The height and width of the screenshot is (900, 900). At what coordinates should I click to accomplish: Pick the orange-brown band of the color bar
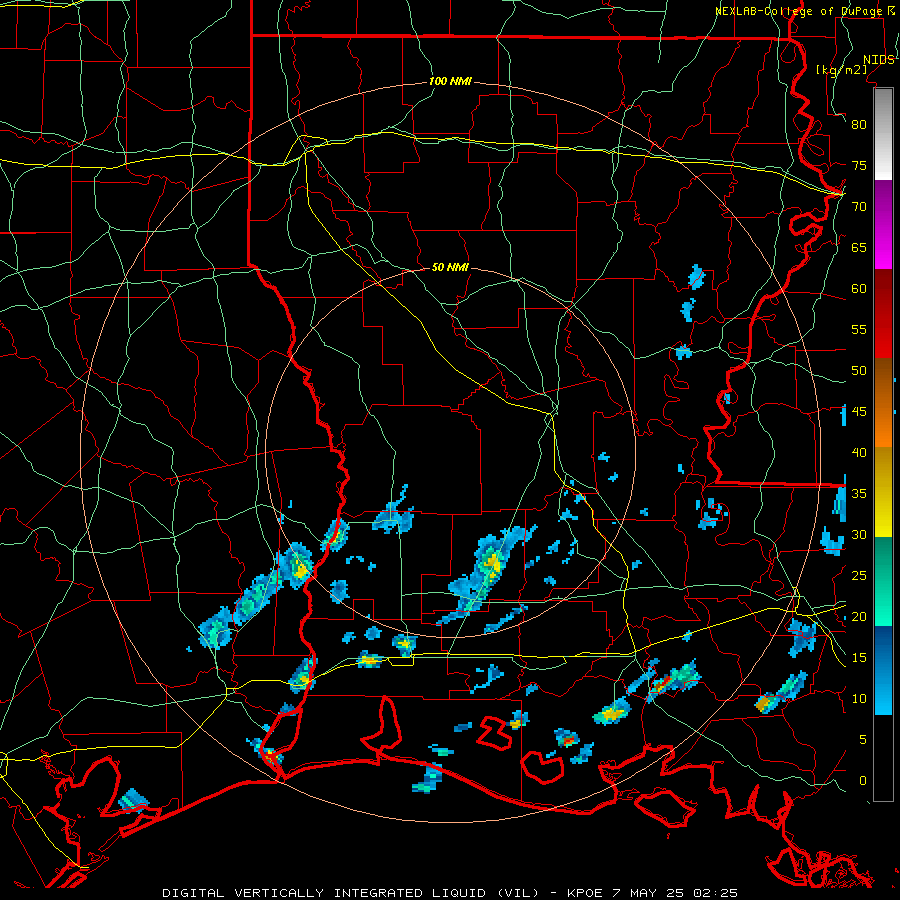(x=883, y=403)
